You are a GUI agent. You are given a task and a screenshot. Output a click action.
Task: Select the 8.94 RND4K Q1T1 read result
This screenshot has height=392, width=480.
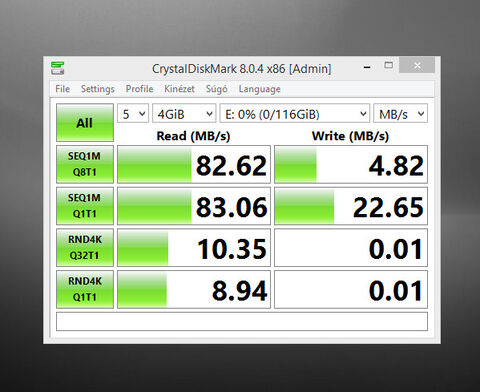click(x=194, y=289)
